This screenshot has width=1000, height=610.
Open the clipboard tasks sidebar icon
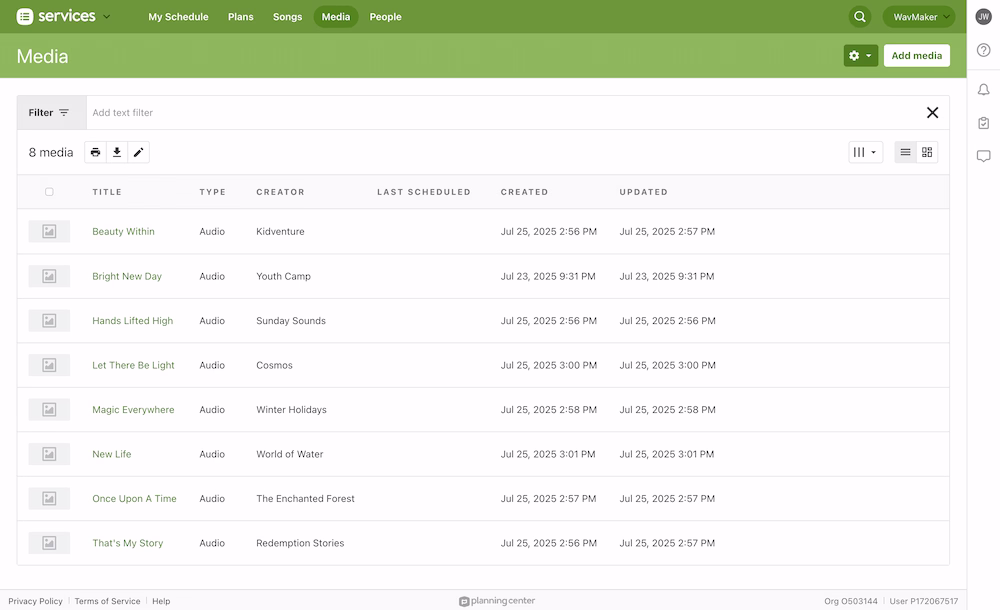click(x=983, y=123)
